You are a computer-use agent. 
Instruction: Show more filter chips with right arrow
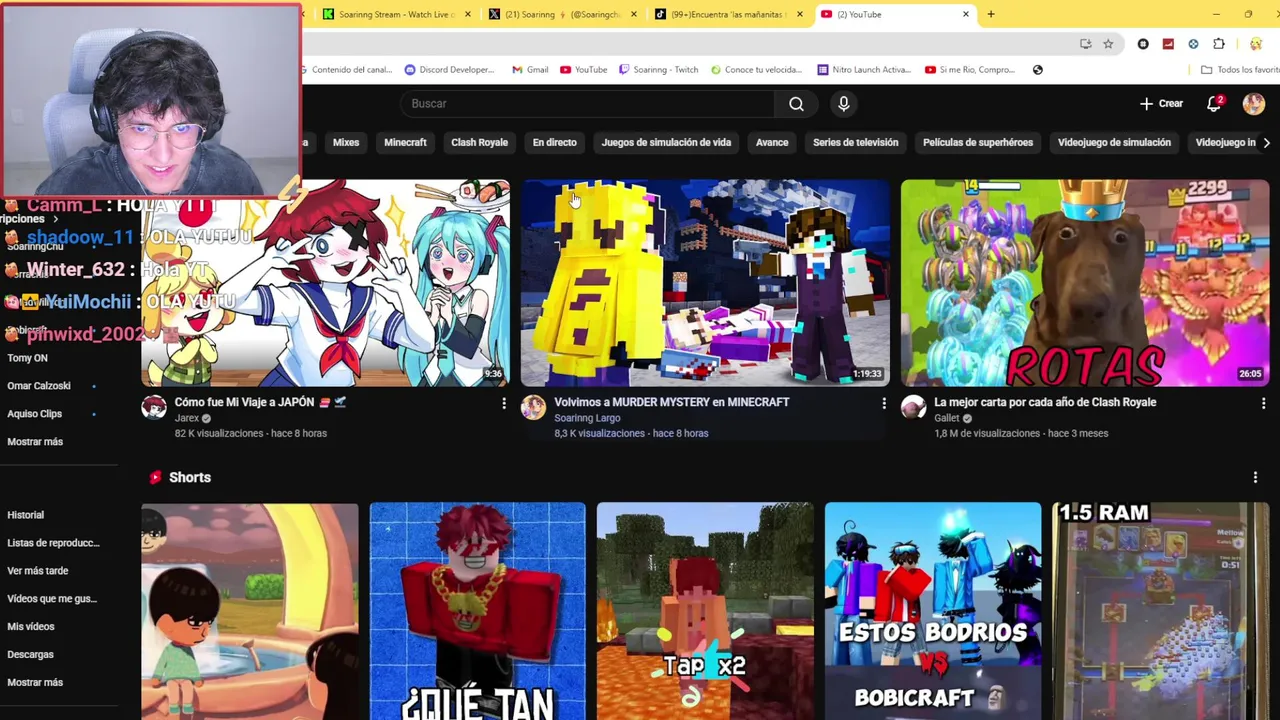tap(1267, 143)
